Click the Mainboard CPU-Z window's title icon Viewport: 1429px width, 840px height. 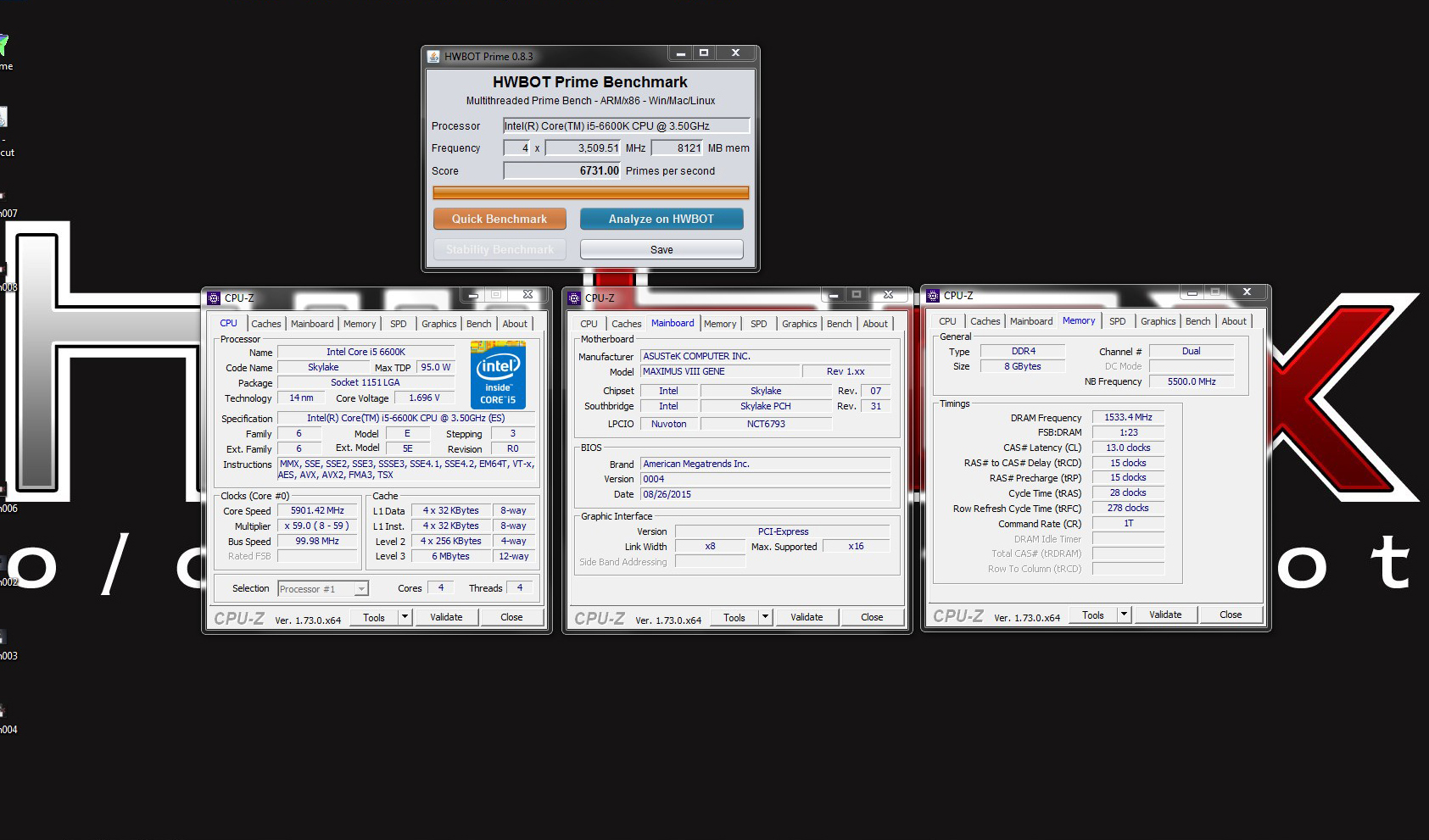[574, 298]
